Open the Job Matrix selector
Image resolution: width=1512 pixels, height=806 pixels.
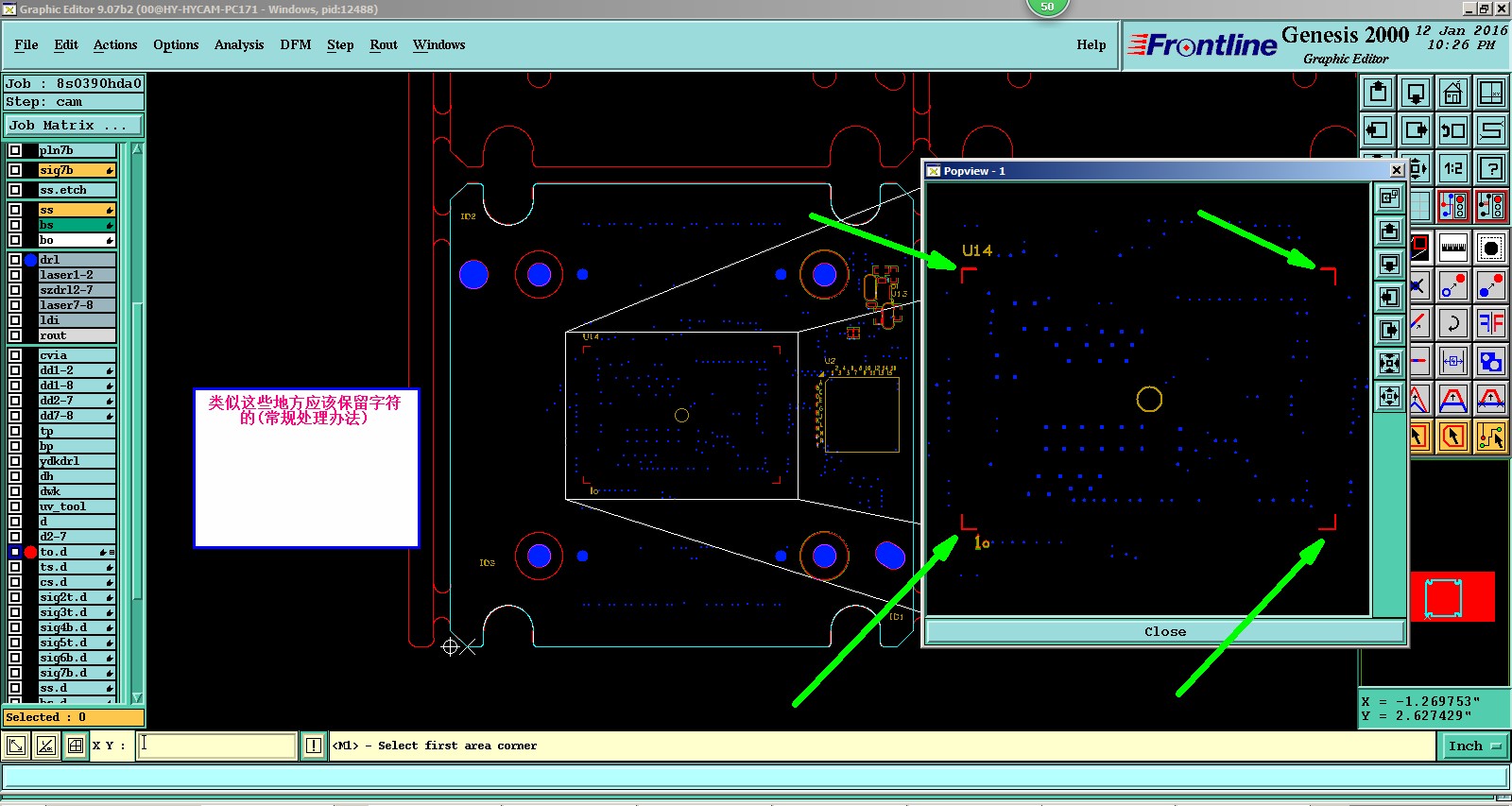74,125
